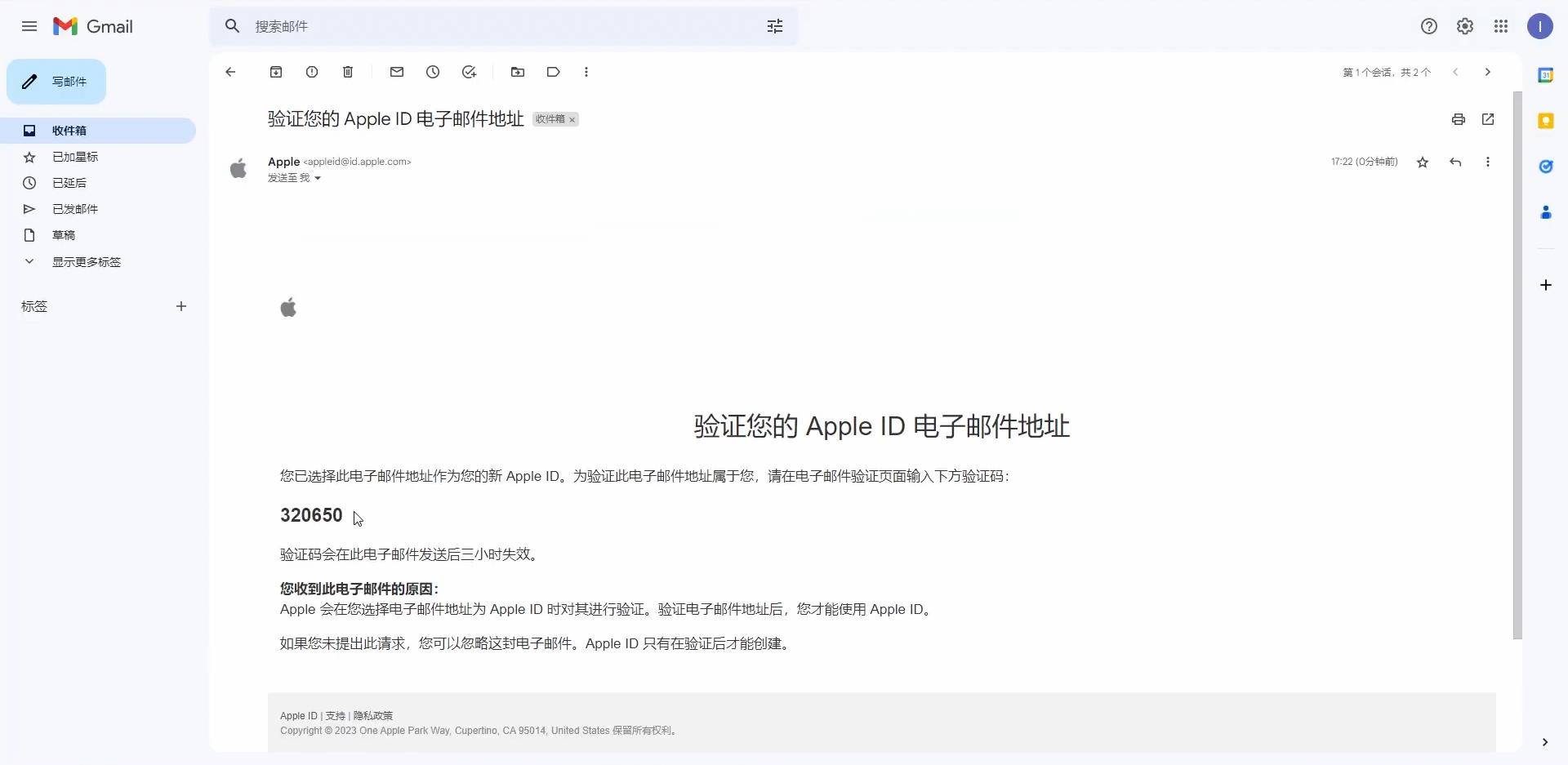This screenshot has height=765, width=1568.
Task: Report this email as spam
Action: click(312, 72)
